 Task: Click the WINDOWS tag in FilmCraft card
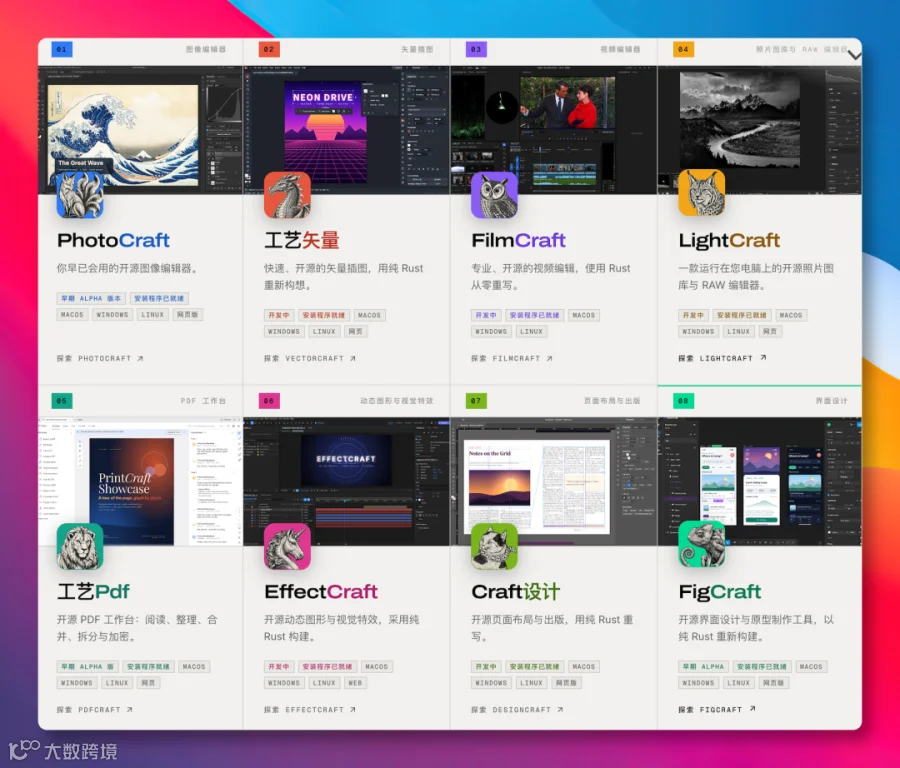[x=491, y=331]
